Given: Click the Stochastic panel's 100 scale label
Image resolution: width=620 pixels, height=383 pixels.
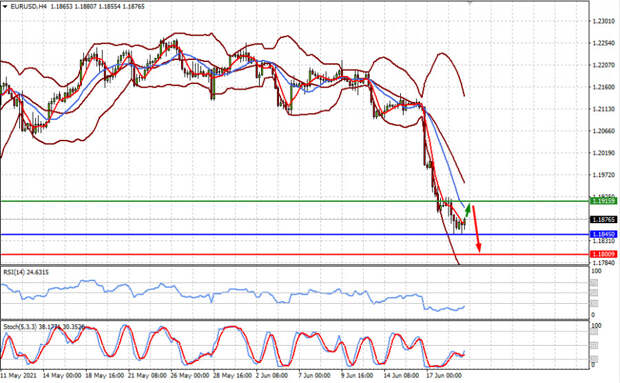Looking at the screenshot, I should pyautogui.click(x=596, y=326).
